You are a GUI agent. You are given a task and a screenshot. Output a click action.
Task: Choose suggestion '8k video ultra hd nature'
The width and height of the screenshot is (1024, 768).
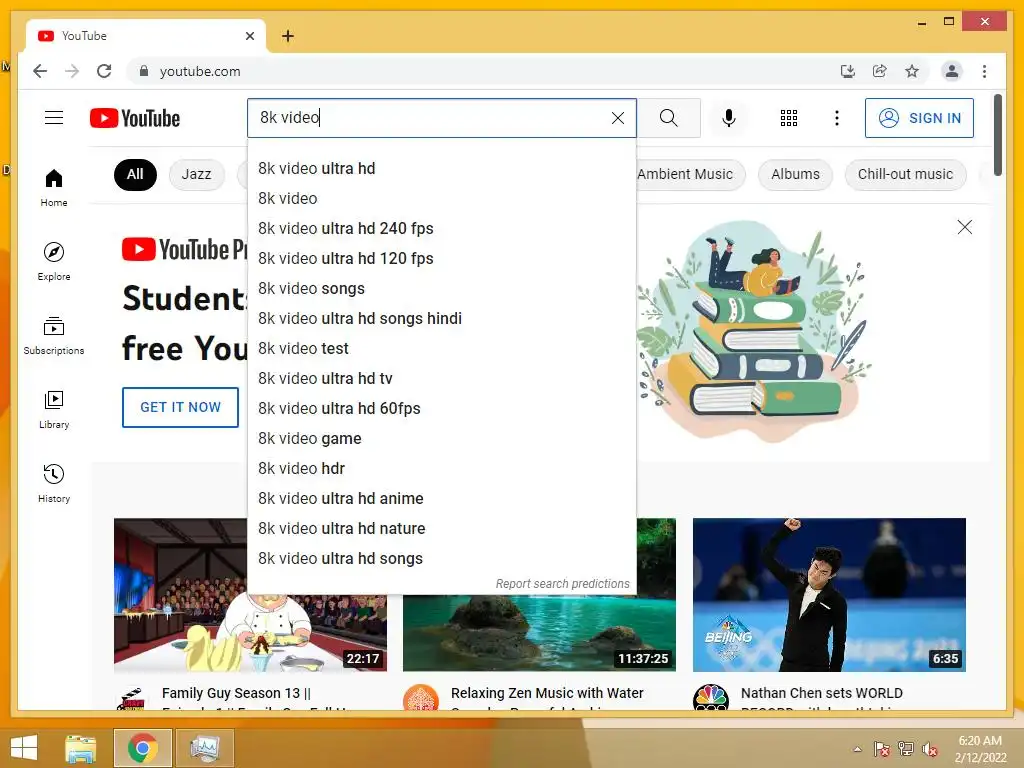pos(442,529)
